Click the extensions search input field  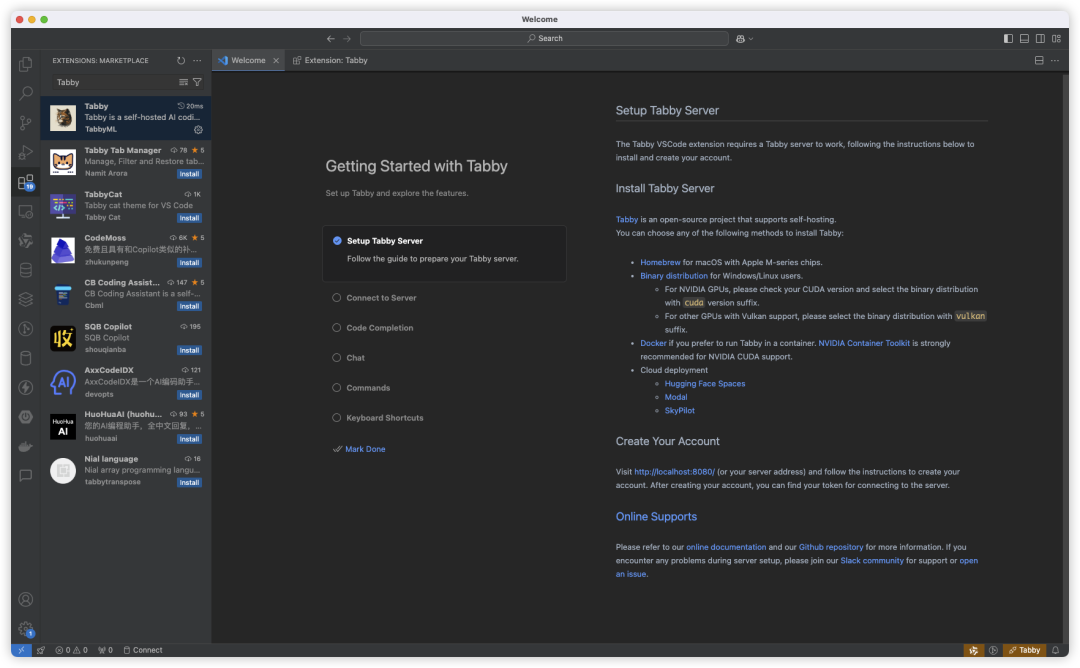(114, 82)
